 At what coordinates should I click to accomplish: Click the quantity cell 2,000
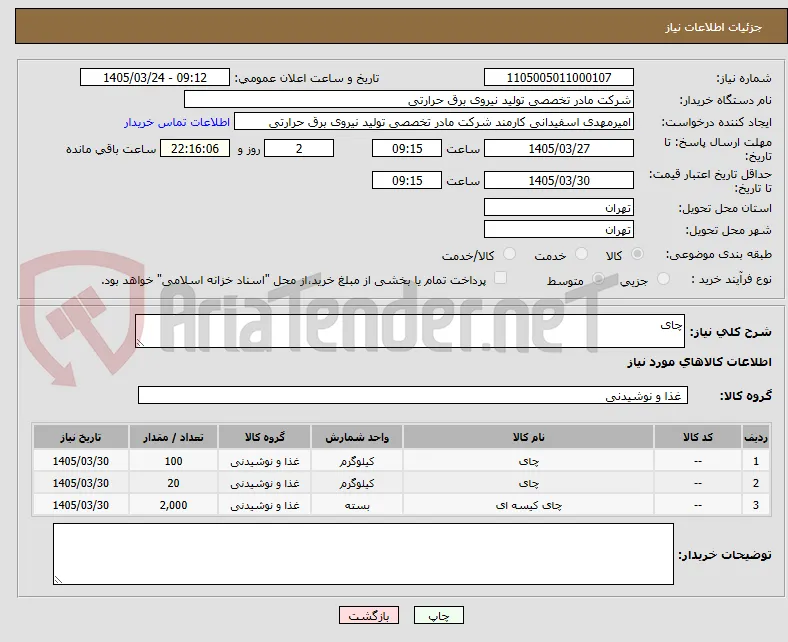coord(173,505)
